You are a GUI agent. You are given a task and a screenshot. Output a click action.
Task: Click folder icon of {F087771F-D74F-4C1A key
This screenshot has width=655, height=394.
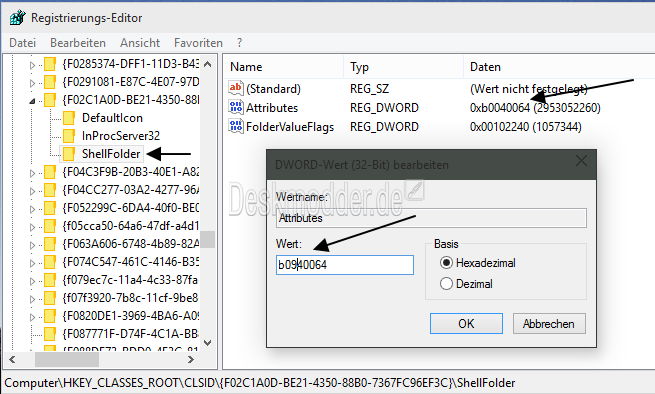[50, 334]
